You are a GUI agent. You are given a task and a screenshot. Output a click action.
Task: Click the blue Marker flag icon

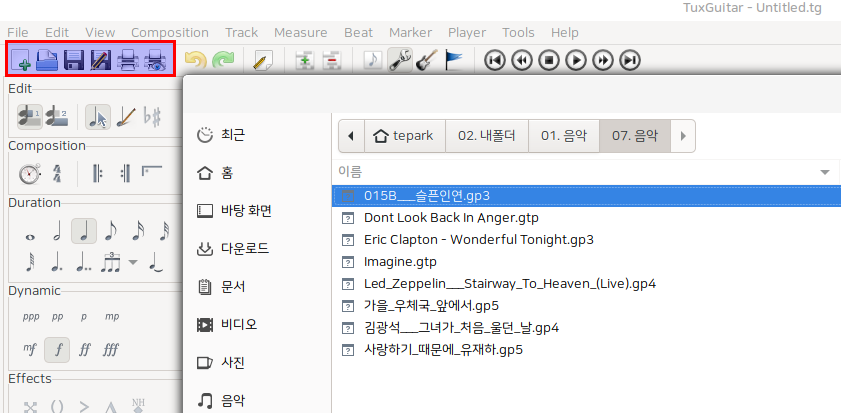point(453,60)
